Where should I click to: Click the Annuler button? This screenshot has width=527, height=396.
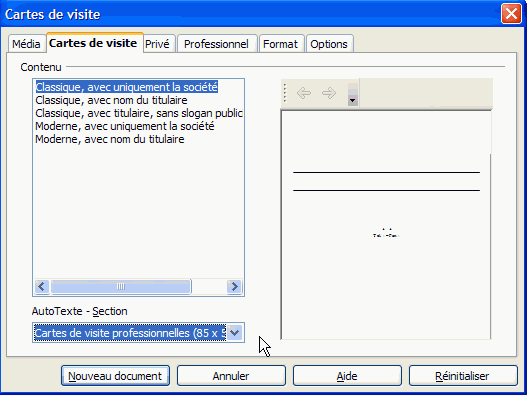click(231, 376)
